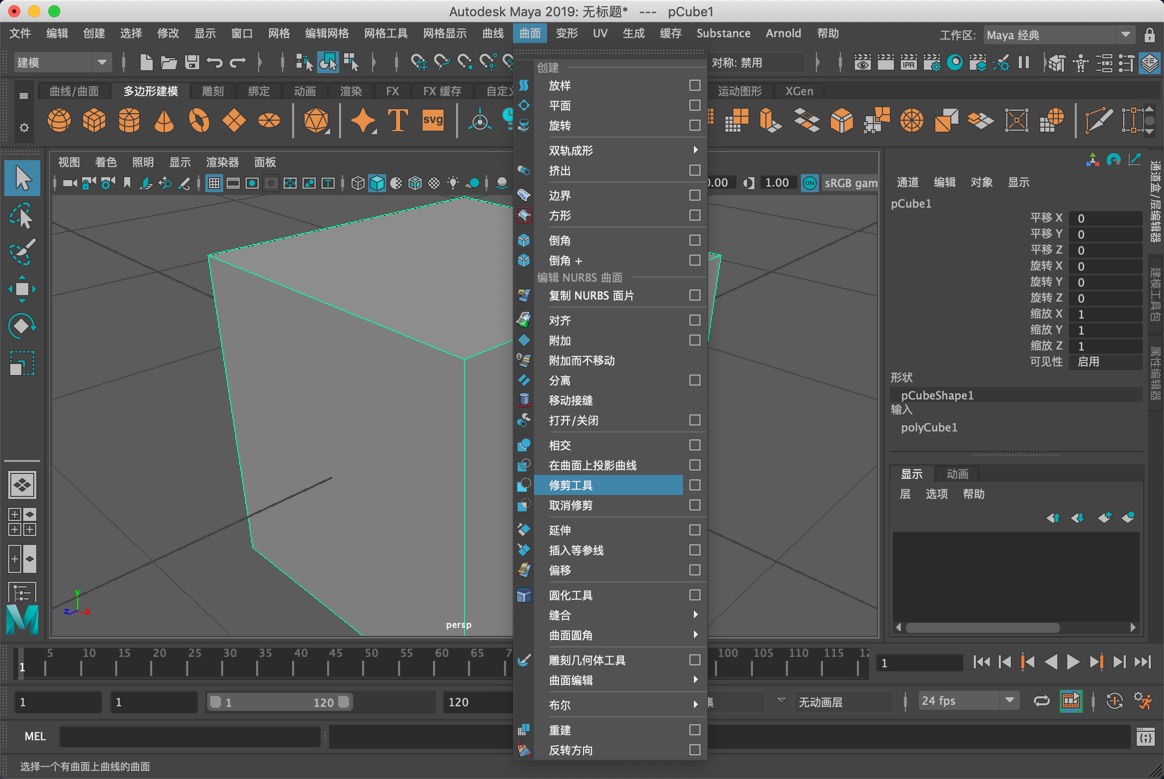Select the Paint selection tool
Image resolution: width=1164 pixels, height=779 pixels.
22,252
